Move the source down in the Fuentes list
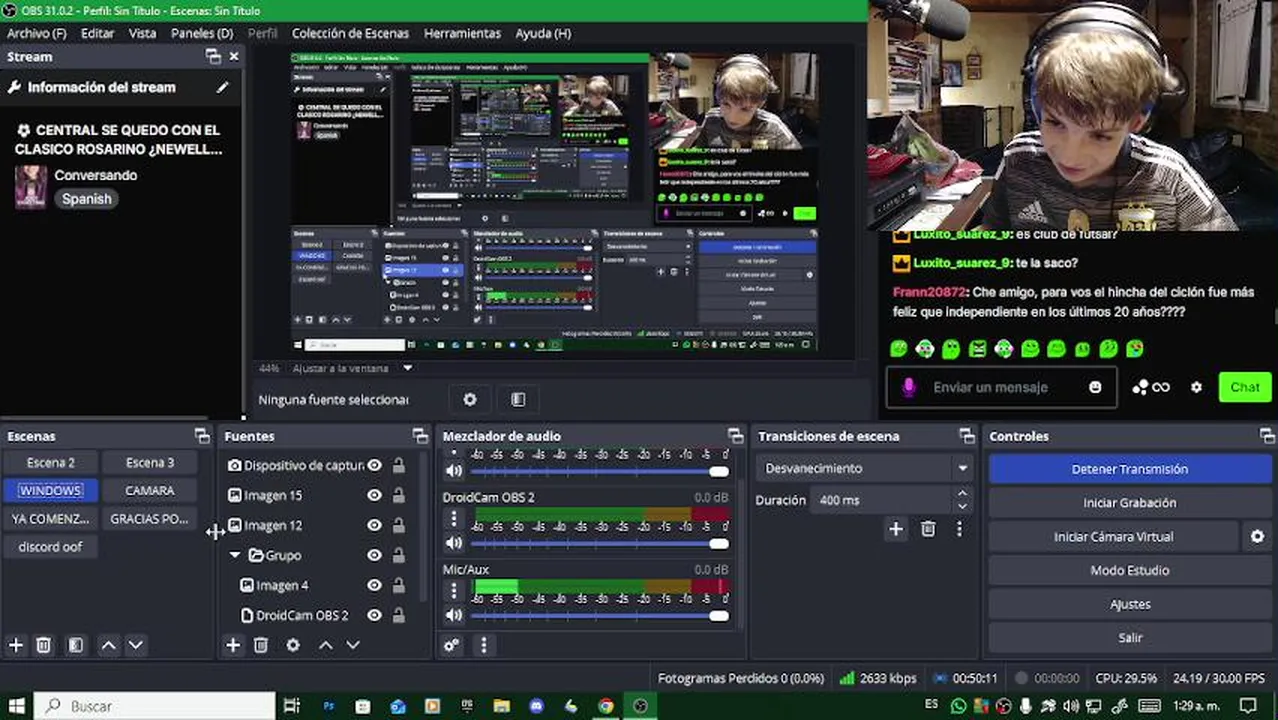Image resolution: width=1278 pixels, height=720 pixels. click(x=353, y=645)
